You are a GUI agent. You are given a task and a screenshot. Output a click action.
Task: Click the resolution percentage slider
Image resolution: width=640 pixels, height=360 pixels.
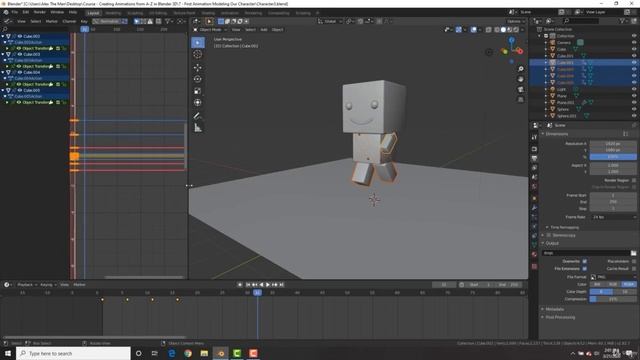click(613, 157)
